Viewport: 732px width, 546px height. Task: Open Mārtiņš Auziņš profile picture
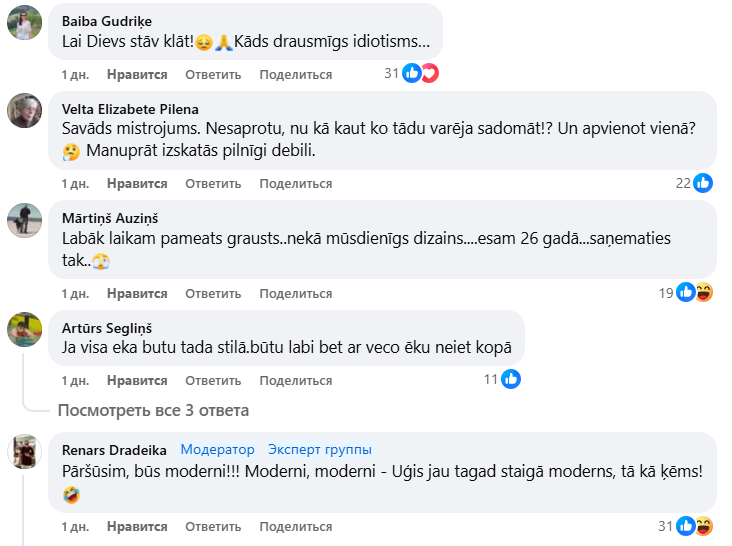pos(24,219)
